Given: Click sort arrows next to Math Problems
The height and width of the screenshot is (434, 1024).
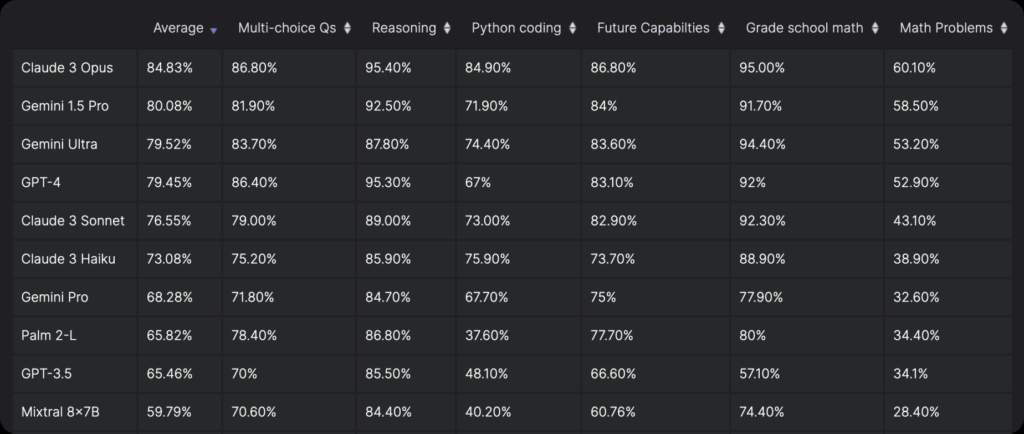Looking at the screenshot, I should (1003, 29).
